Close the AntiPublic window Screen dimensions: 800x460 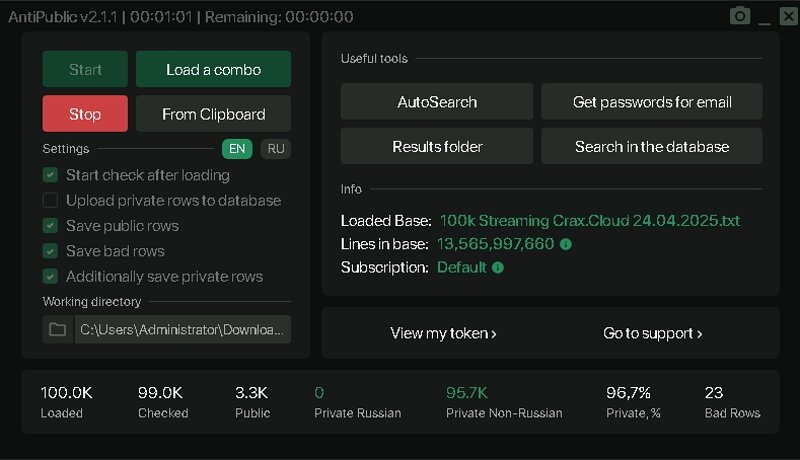point(788,16)
